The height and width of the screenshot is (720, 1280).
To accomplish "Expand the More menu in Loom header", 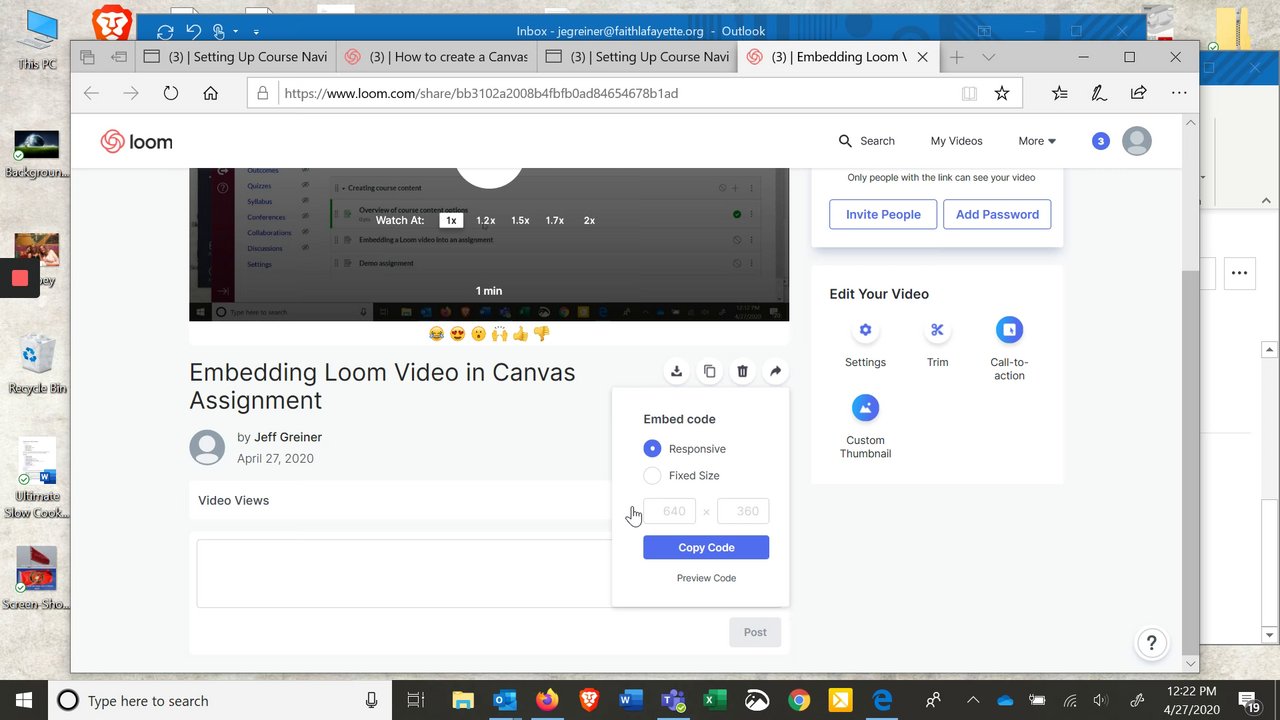I will pos(1037,141).
